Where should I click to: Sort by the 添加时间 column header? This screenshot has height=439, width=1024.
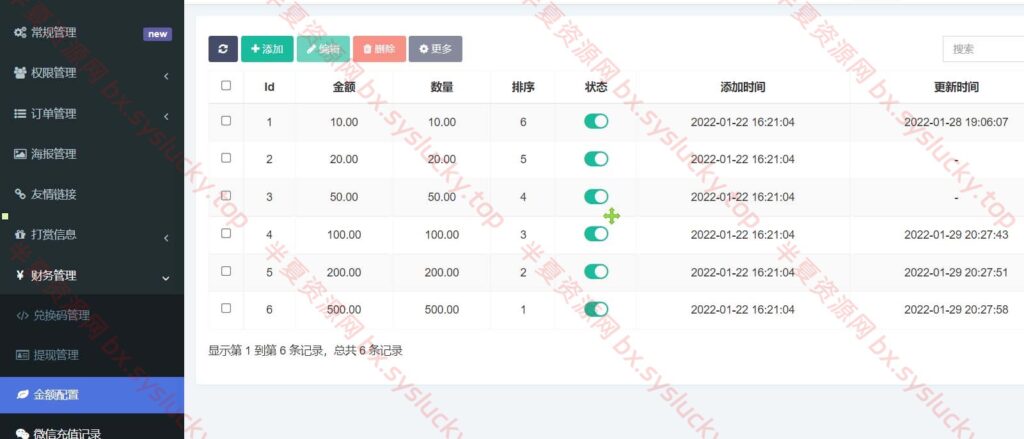[743, 87]
